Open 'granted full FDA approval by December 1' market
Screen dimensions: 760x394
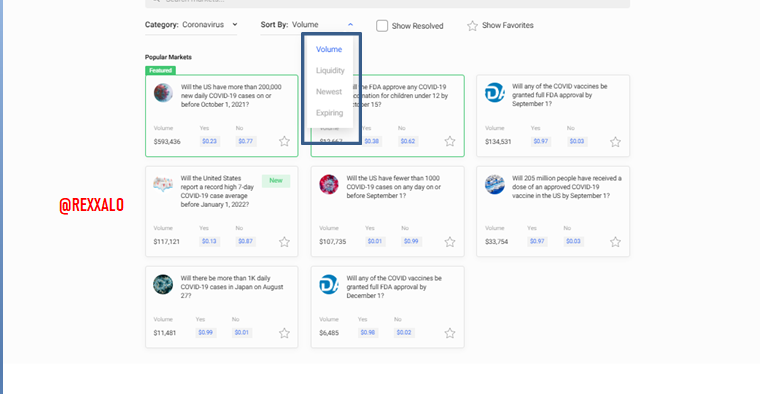point(394,287)
